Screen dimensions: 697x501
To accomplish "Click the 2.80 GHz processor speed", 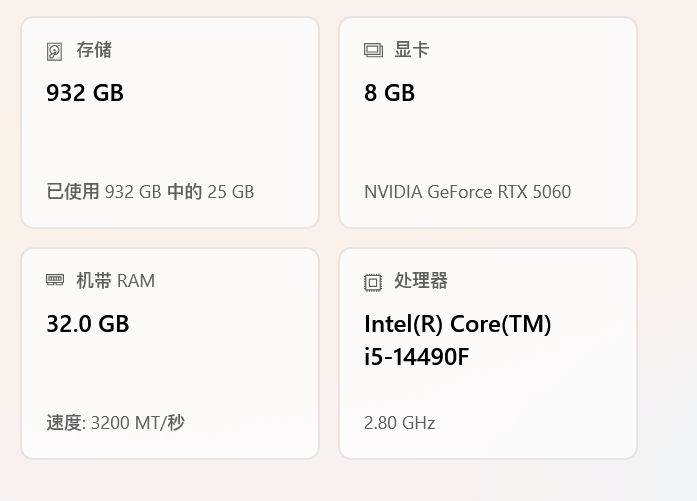I will [399, 423].
